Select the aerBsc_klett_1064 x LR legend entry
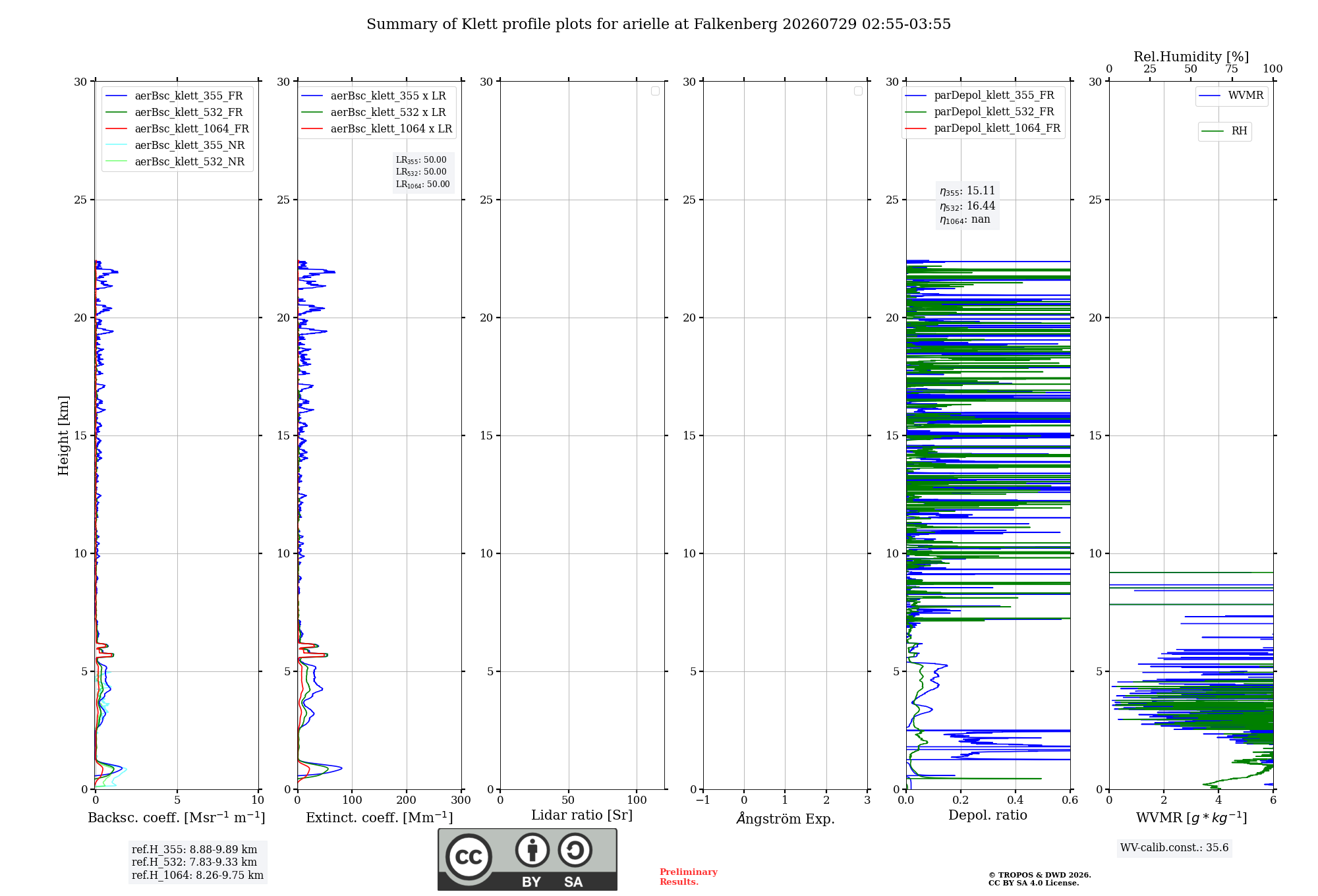This screenshot has width=1318, height=896. coord(377,129)
